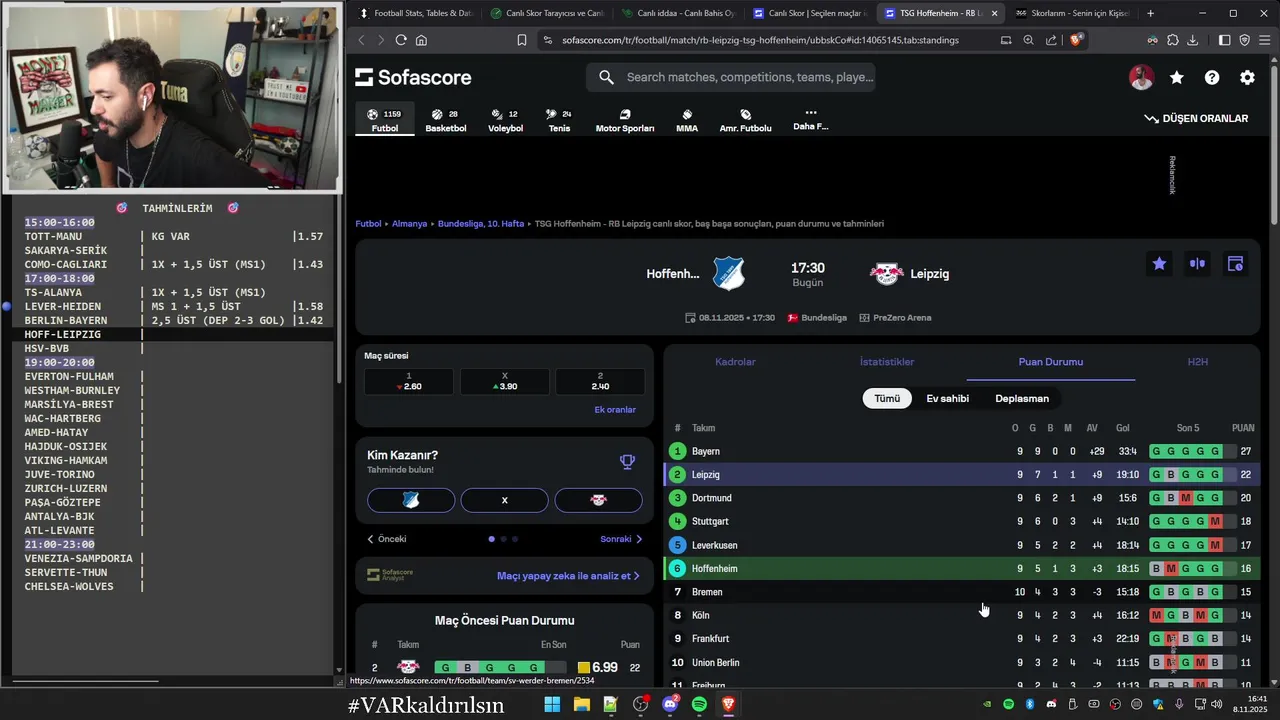The width and height of the screenshot is (1280, 720).
Task: Go to browser home page
Action: click(421, 40)
